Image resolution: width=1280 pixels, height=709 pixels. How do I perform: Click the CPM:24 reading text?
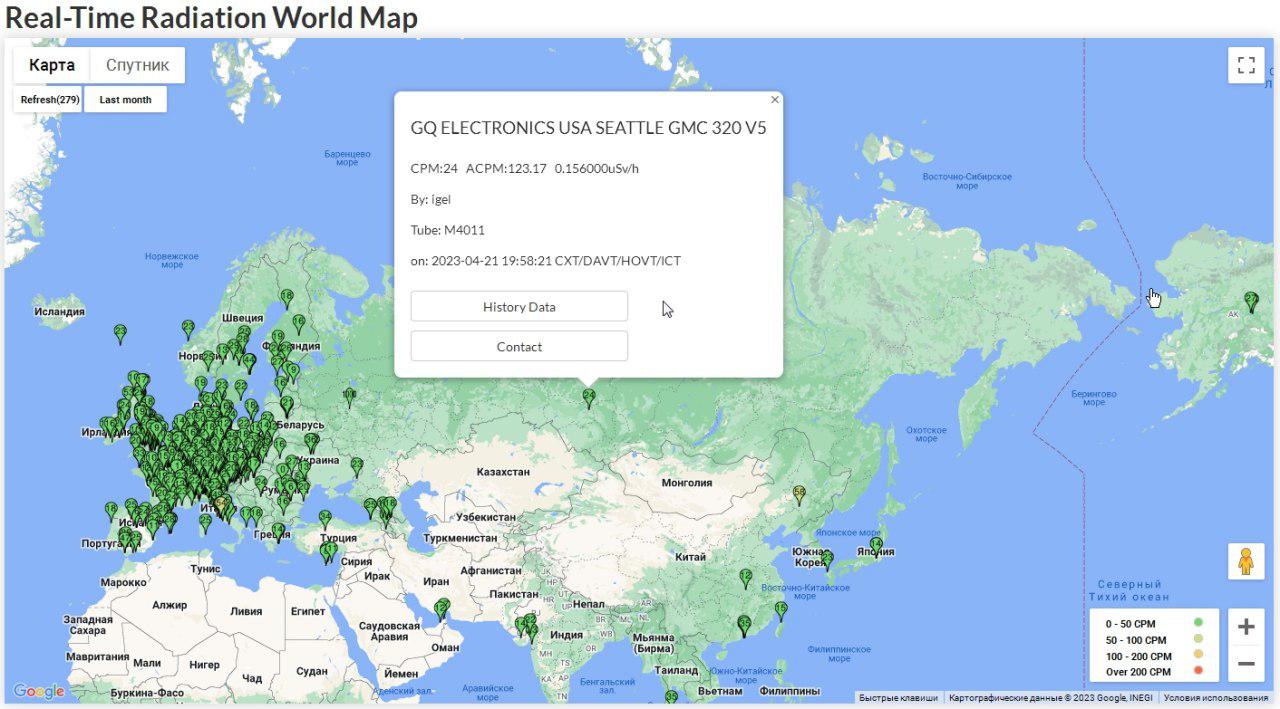434,168
